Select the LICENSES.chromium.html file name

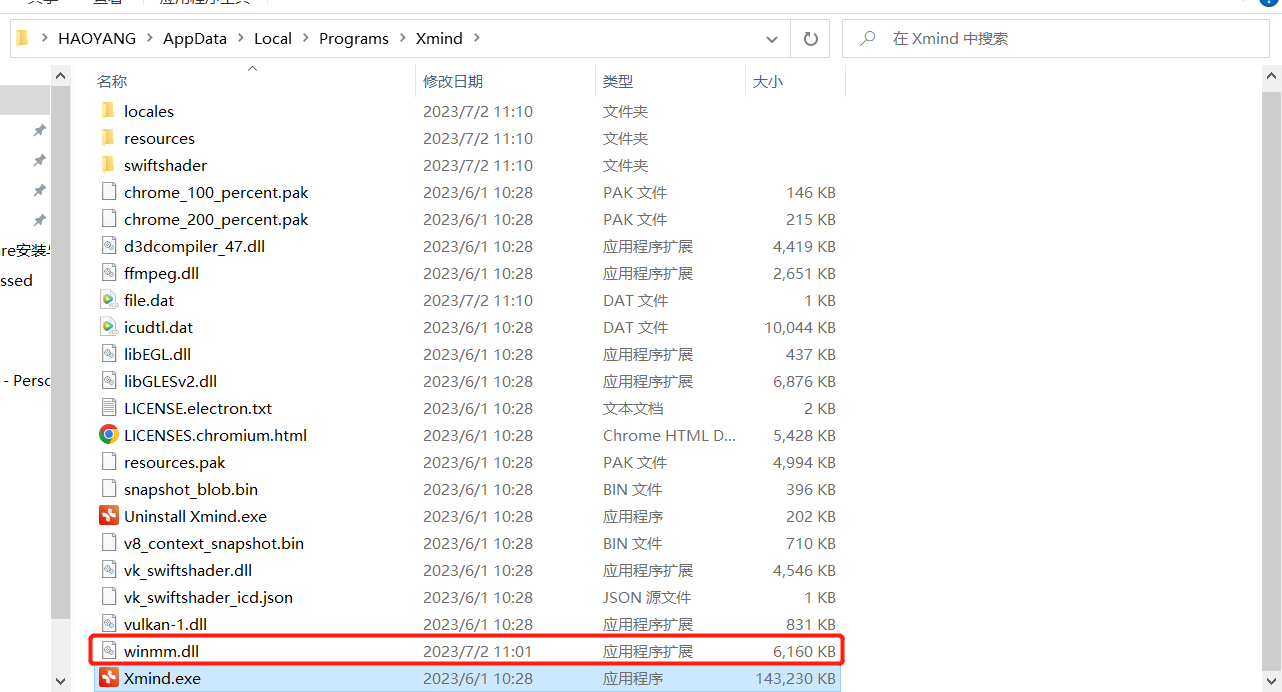215,435
